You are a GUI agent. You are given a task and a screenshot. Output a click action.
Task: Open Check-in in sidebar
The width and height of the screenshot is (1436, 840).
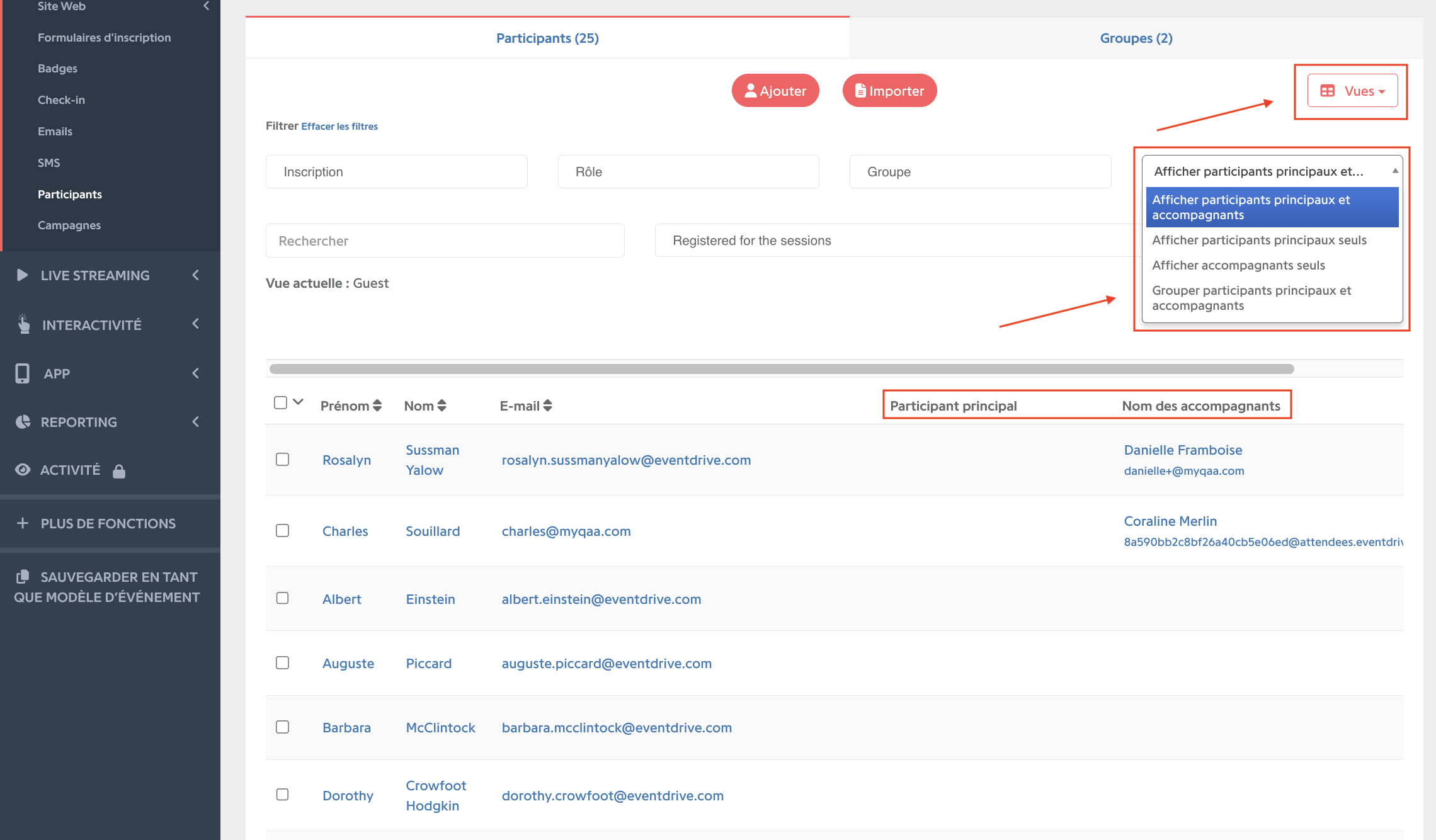click(61, 99)
